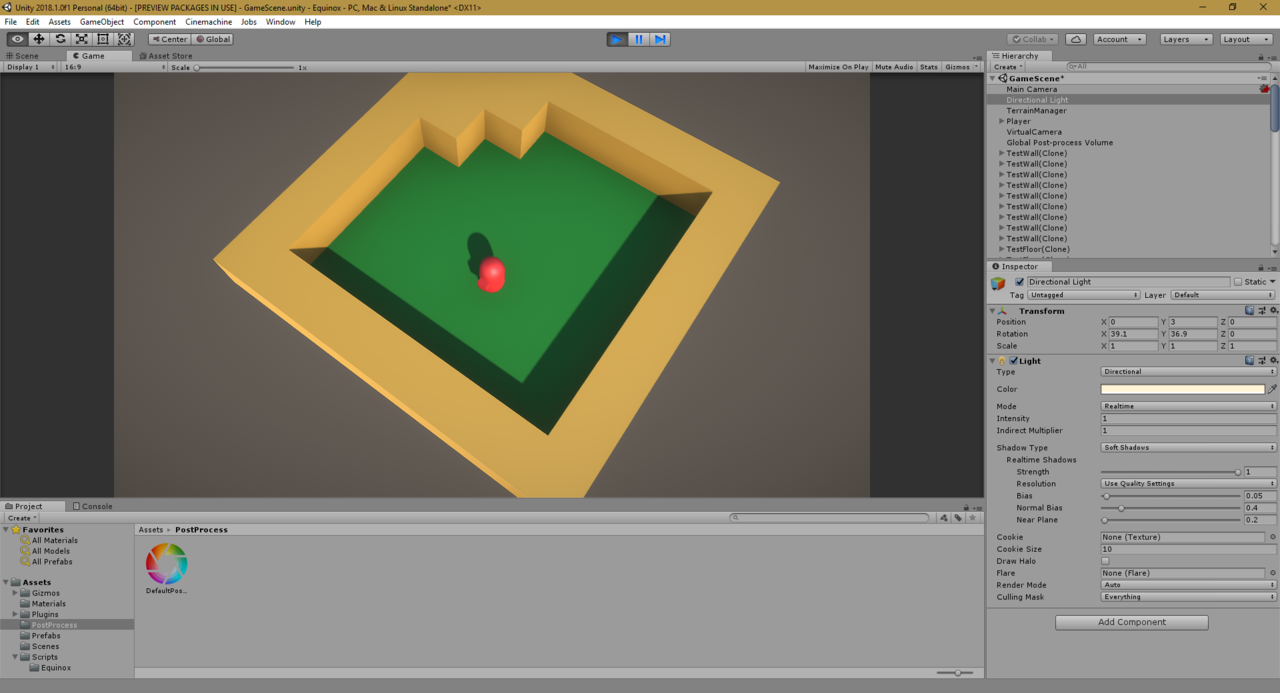The height and width of the screenshot is (693, 1280).
Task: Click the cloud services icon
Action: point(1076,39)
